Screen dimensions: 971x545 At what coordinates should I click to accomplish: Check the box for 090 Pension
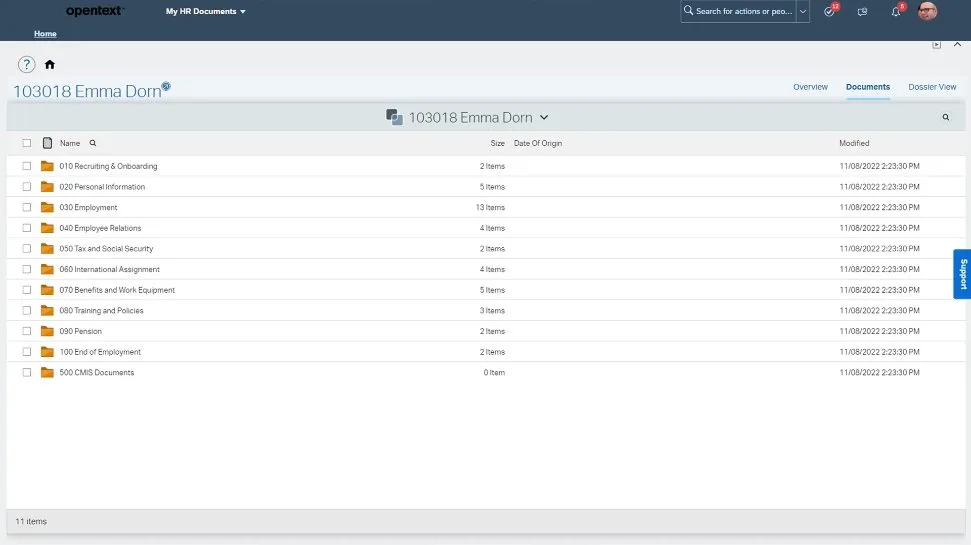[27, 331]
